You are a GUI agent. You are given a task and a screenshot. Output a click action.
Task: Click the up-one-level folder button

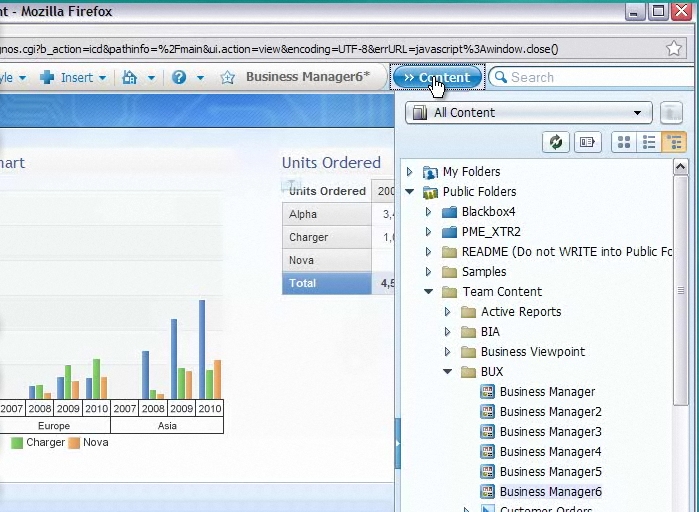[x=671, y=112]
